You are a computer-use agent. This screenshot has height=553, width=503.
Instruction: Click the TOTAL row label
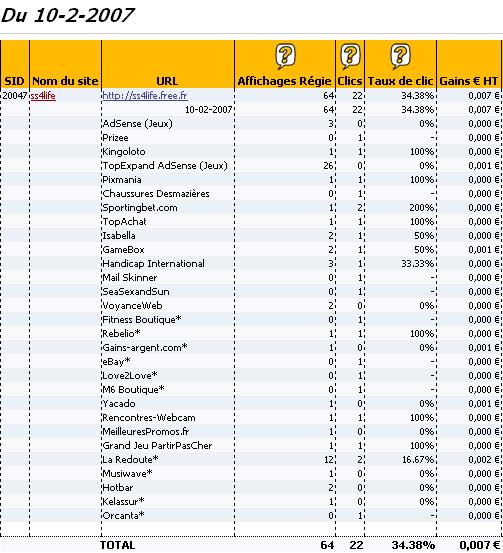point(117,545)
